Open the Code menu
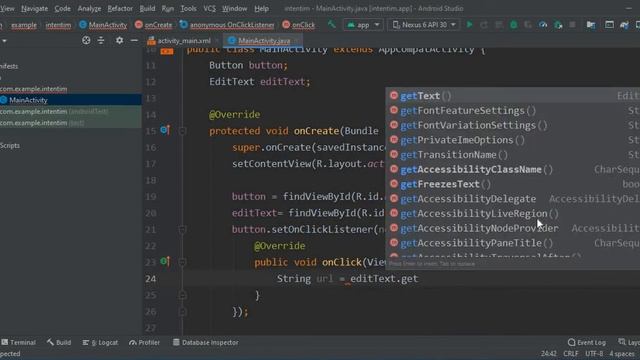Screen dimensions: 640x360 pyautogui.click(x=62, y=8)
